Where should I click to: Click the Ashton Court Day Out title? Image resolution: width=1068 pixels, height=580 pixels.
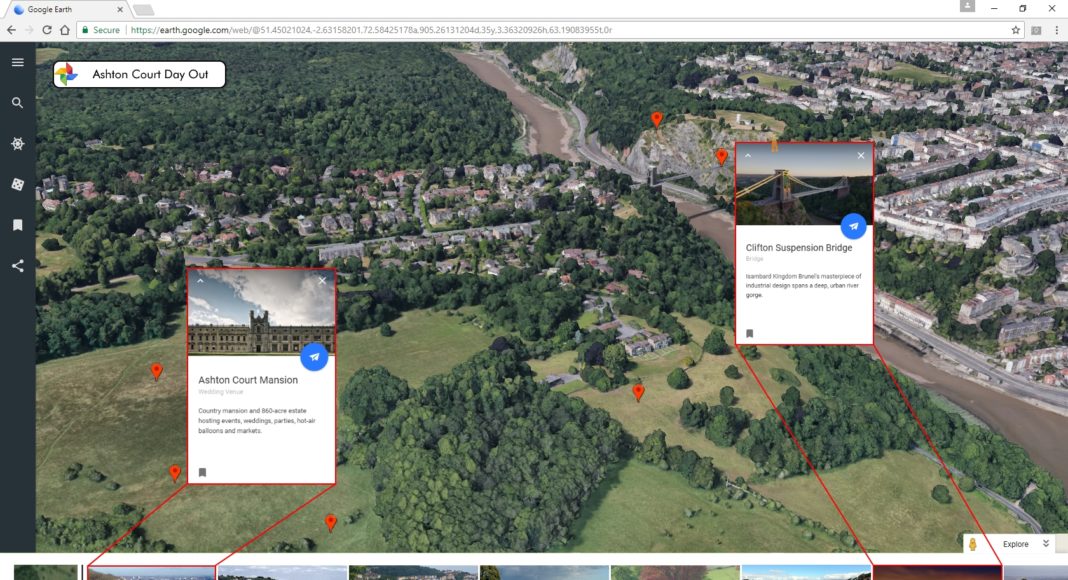pos(150,74)
